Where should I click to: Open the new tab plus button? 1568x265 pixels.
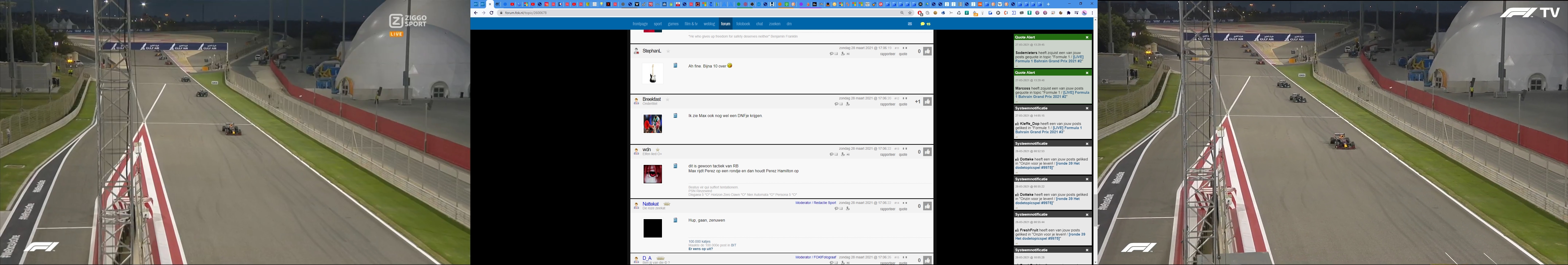pyautogui.click(x=1048, y=4)
